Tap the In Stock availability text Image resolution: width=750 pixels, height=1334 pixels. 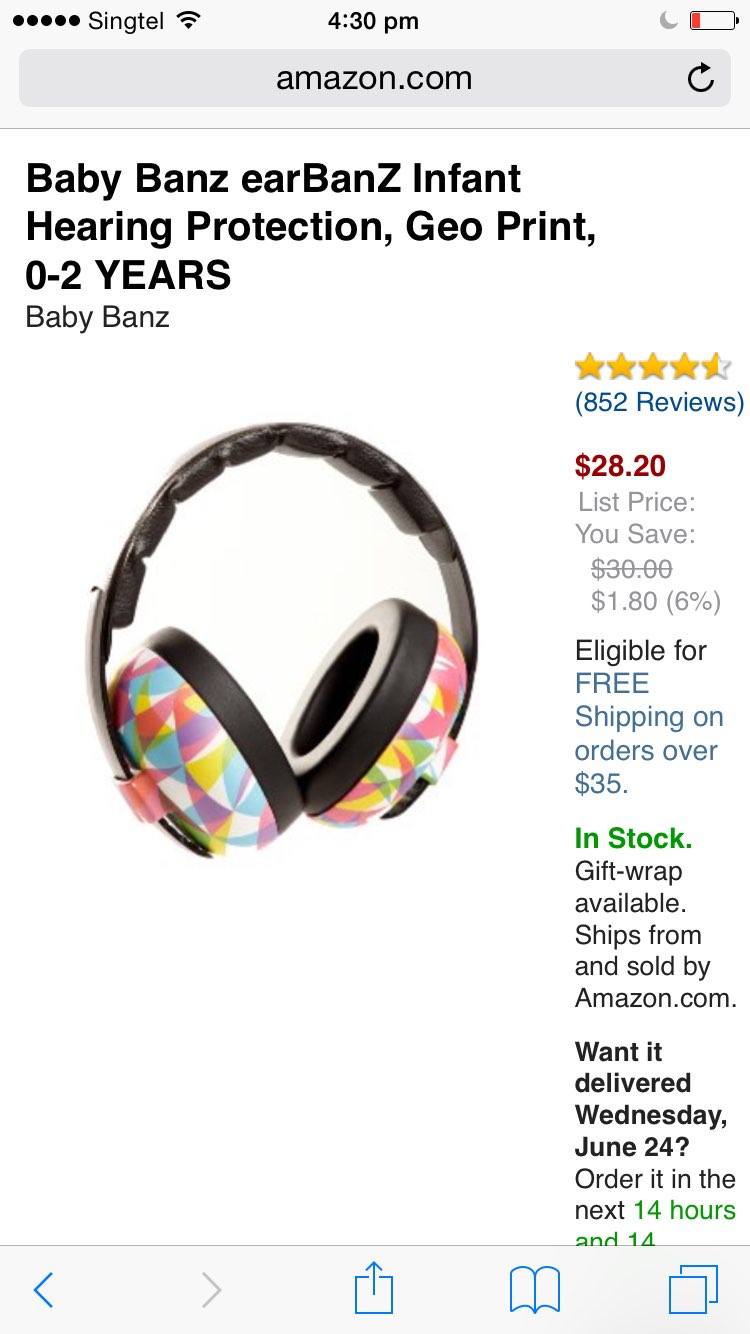633,838
